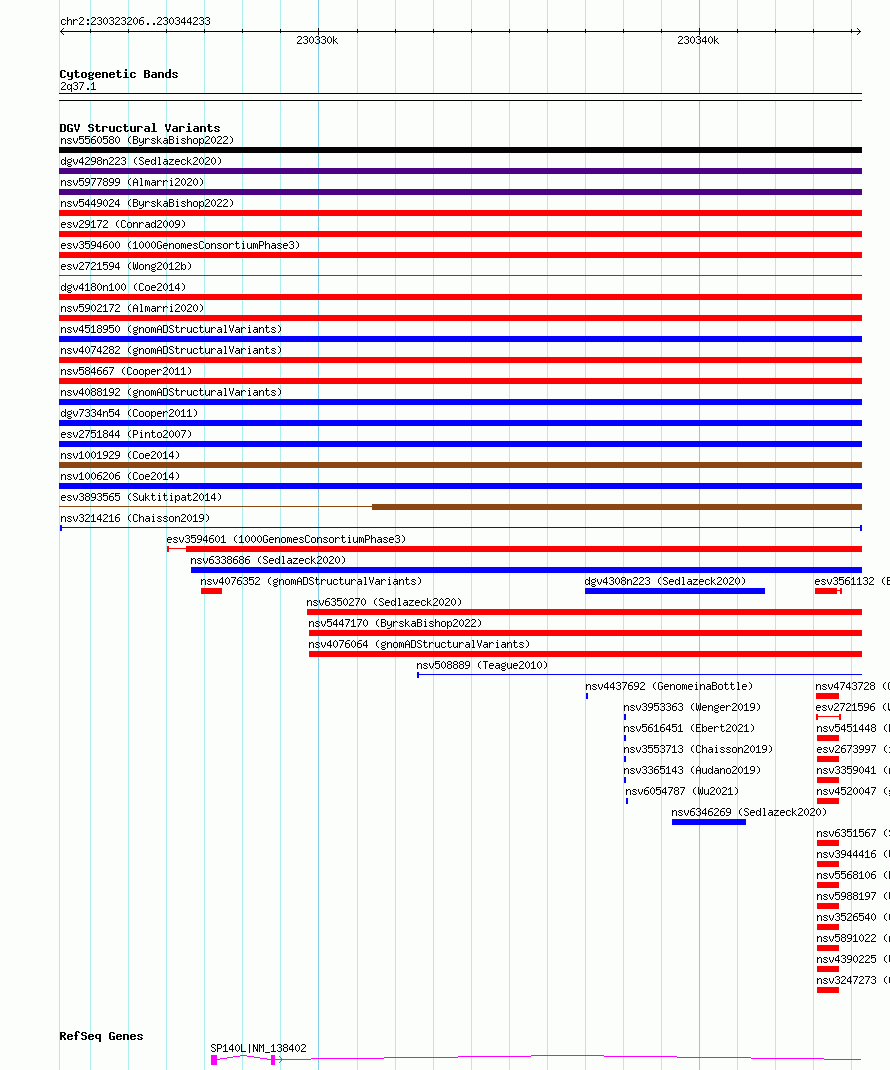Viewport: 890px width, 1070px height.
Task: Select nsv4076064 gnomAD variant label
Action: [419, 644]
